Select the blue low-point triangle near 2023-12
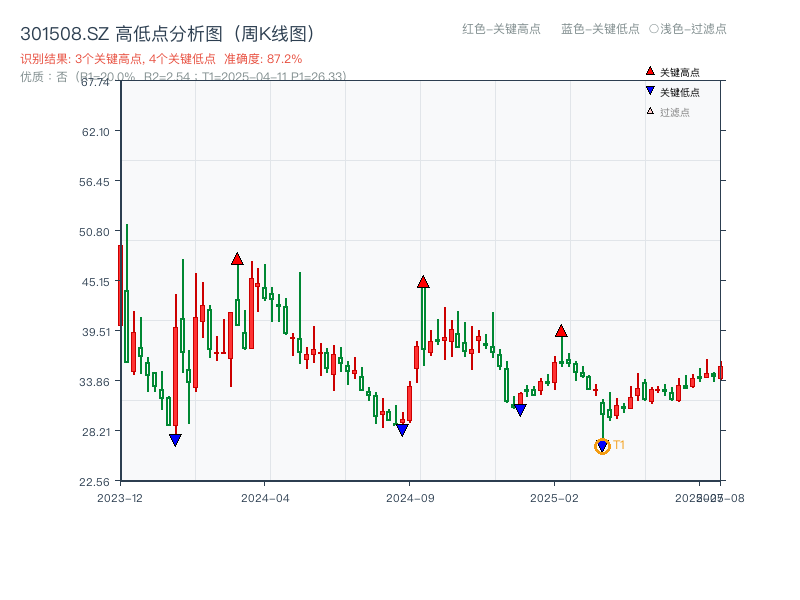 coord(176,439)
